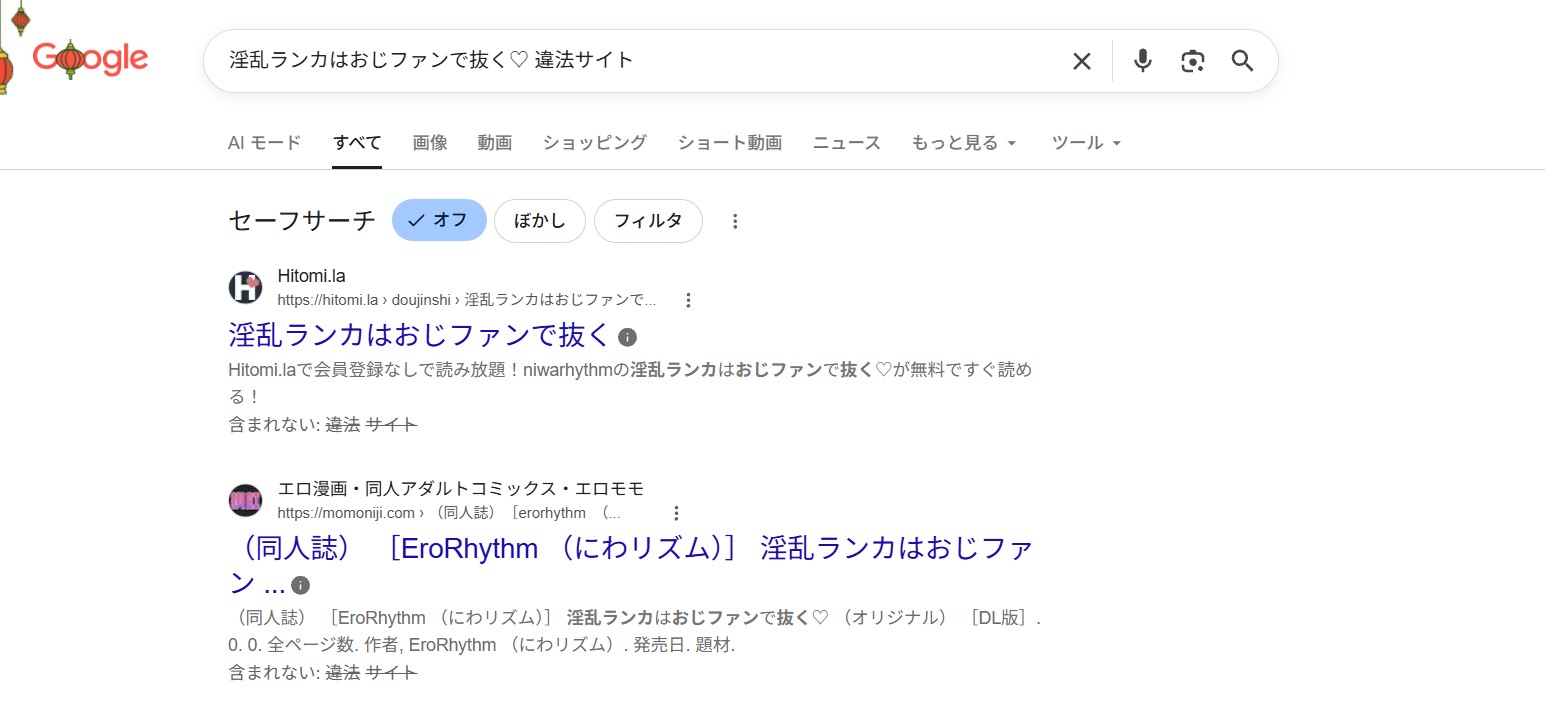Click the セーフサーチ label

(302, 221)
